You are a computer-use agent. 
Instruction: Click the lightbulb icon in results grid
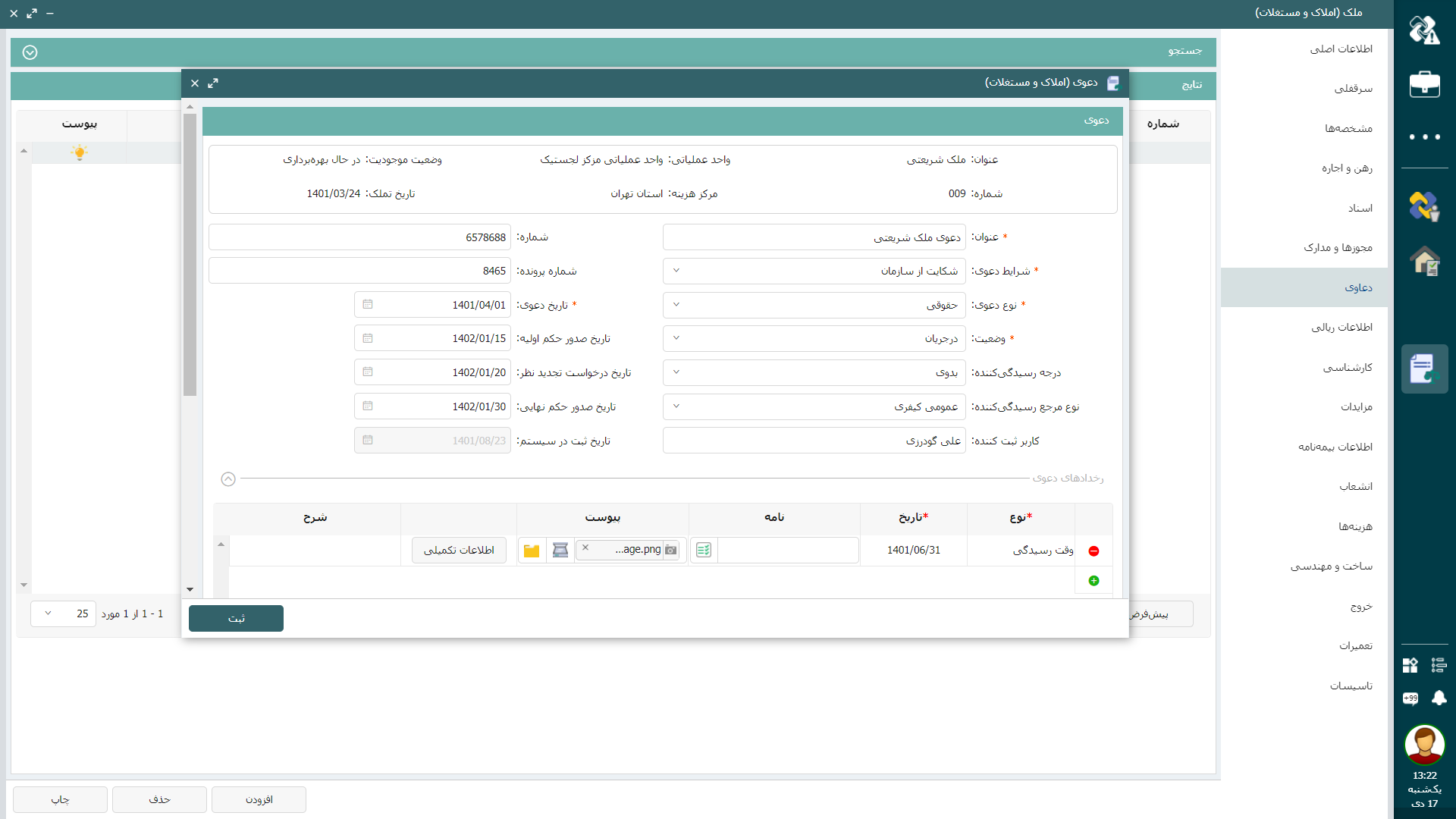click(x=79, y=152)
